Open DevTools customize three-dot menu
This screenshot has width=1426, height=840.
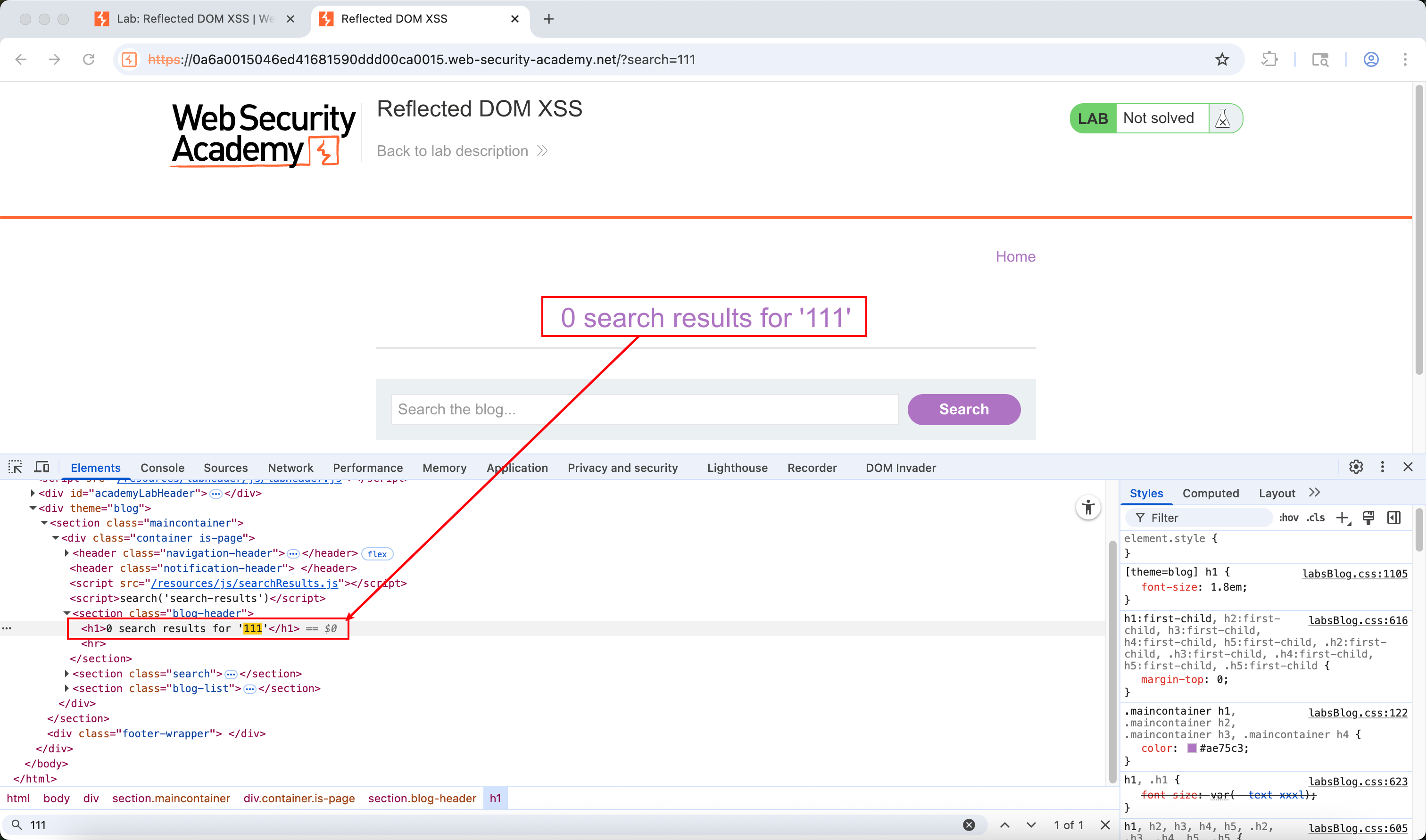coord(1383,467)
